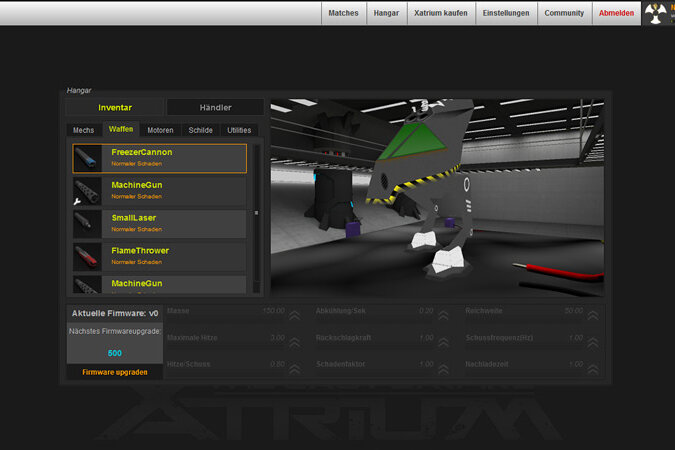Click the Nächstes Firmwareupgrade label
The image size is (675, 450).
115,331
